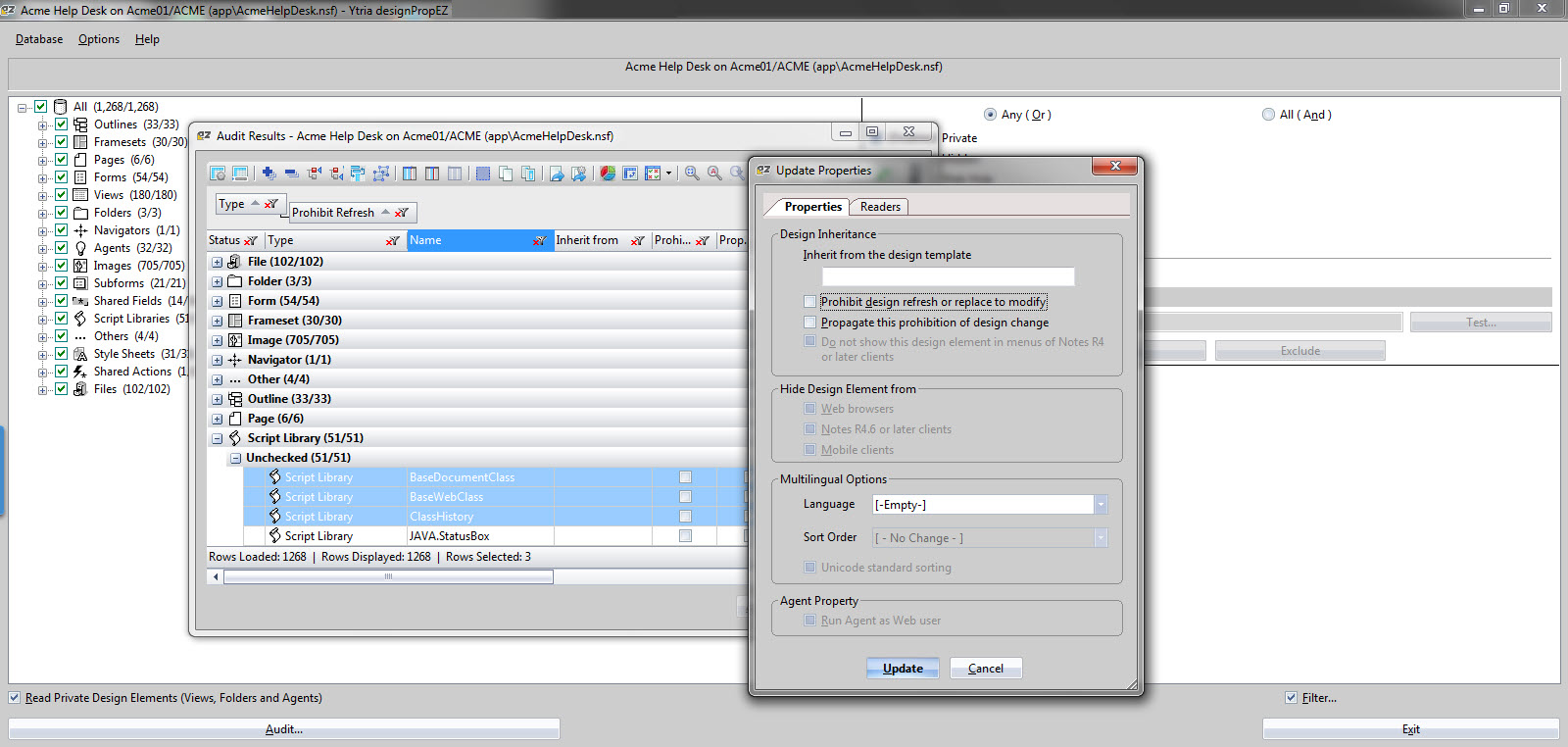1568x747 pixels.
Task: Click the first magnifier zoom icon
Action: (692, 174)
